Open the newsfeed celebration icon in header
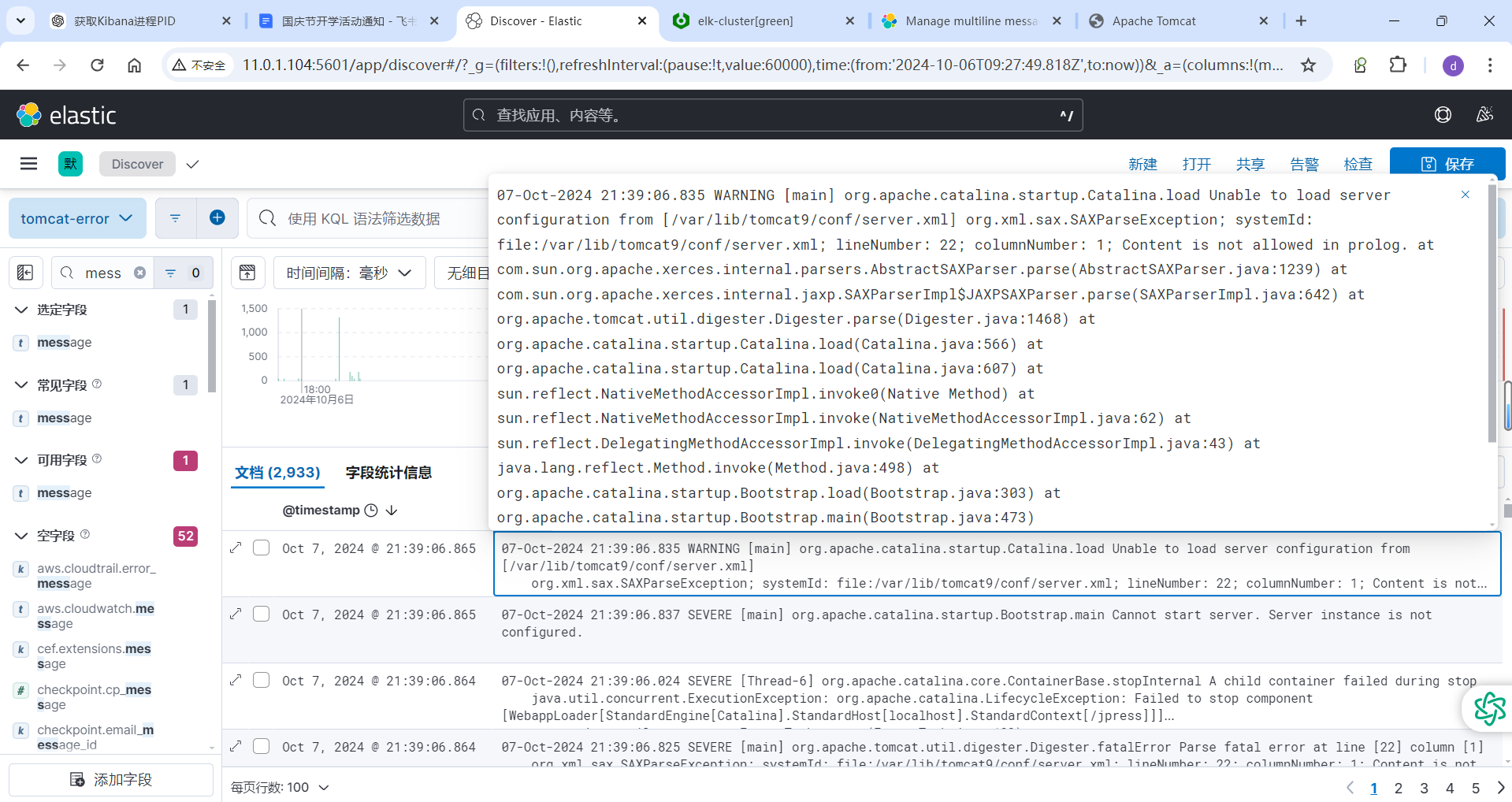 coord(1484,115)
